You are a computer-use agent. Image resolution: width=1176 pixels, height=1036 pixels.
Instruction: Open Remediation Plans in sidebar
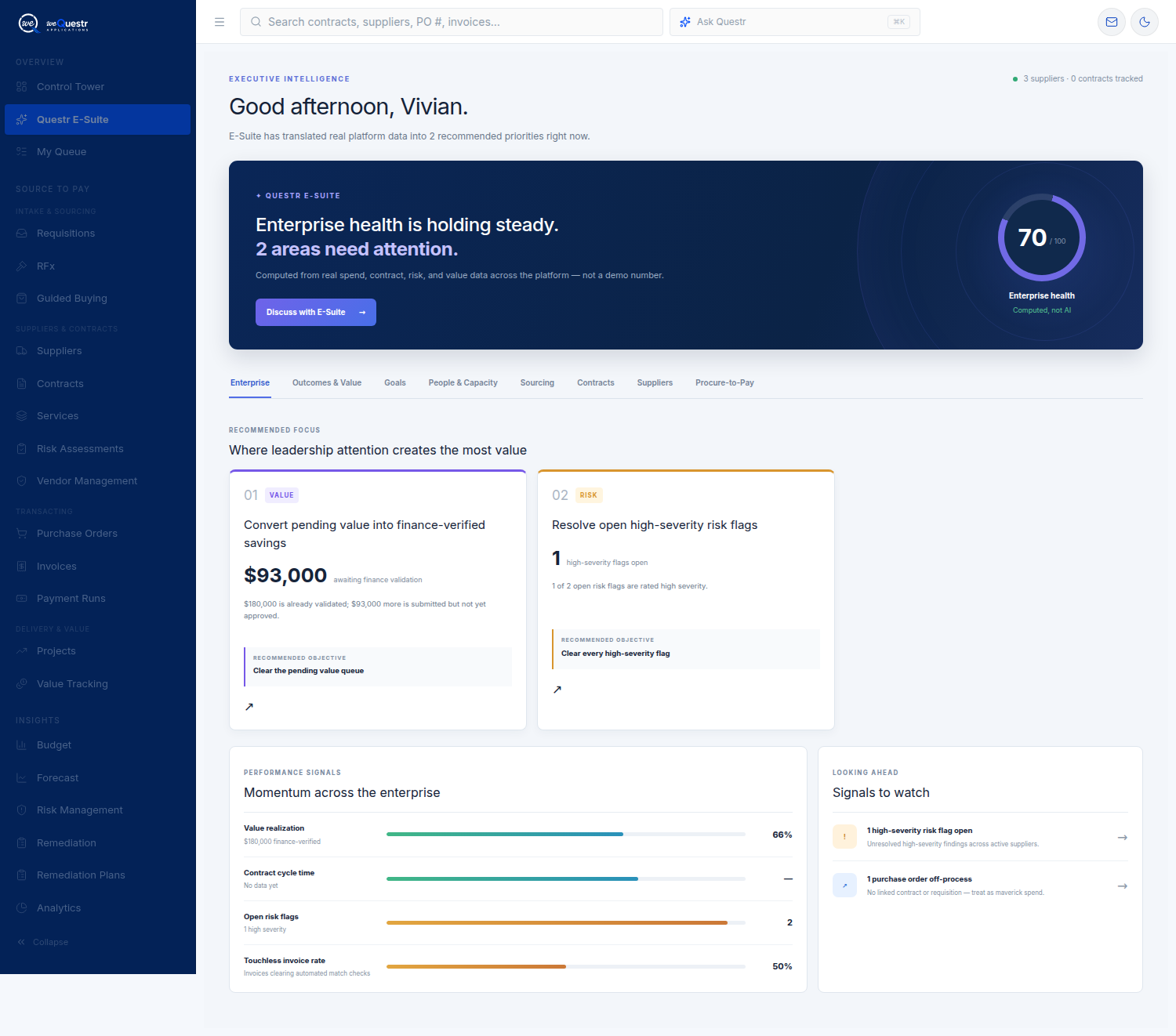point(98,875)
